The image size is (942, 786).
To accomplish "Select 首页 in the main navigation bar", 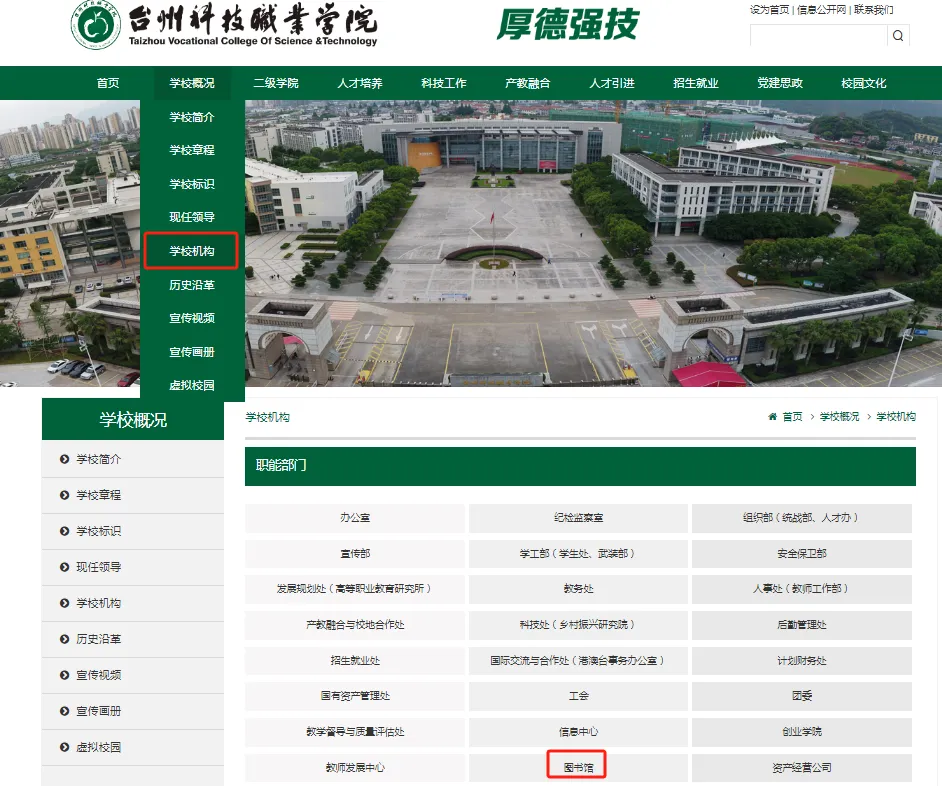I will click(x=108, y=83).
